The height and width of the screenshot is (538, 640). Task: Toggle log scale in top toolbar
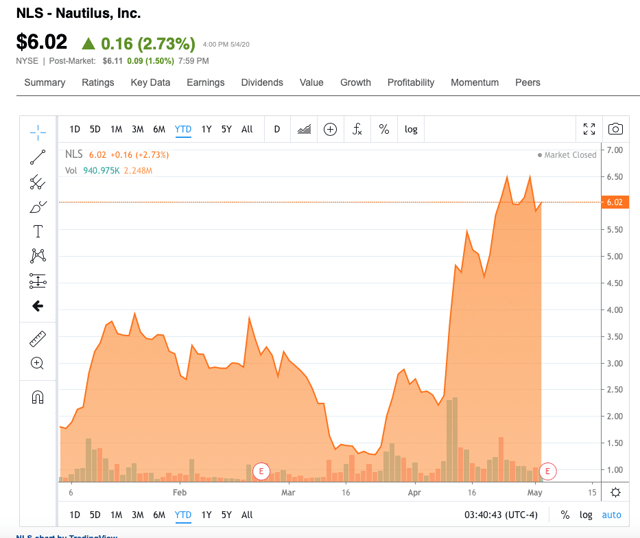pyautogui.click(x=411, y=129)
